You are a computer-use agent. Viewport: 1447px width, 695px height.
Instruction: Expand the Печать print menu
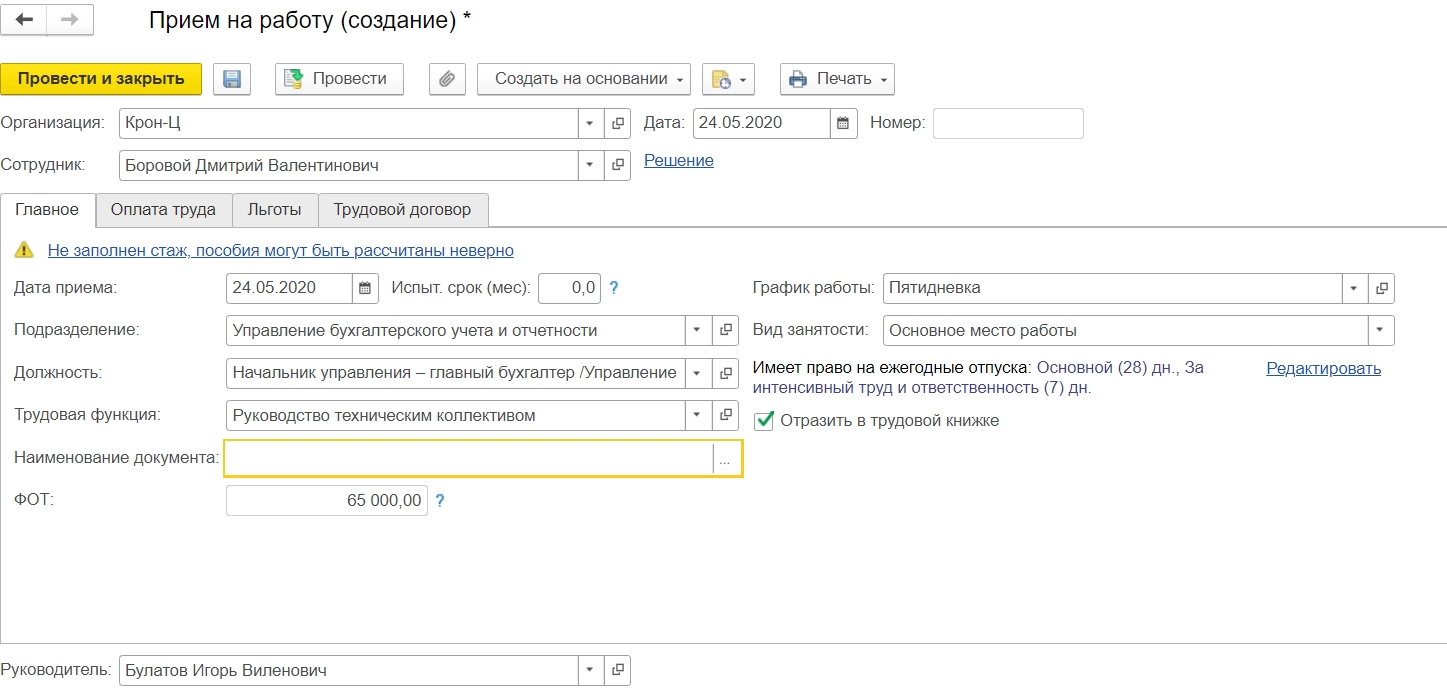pyautogui.click(x=837, y=79)
